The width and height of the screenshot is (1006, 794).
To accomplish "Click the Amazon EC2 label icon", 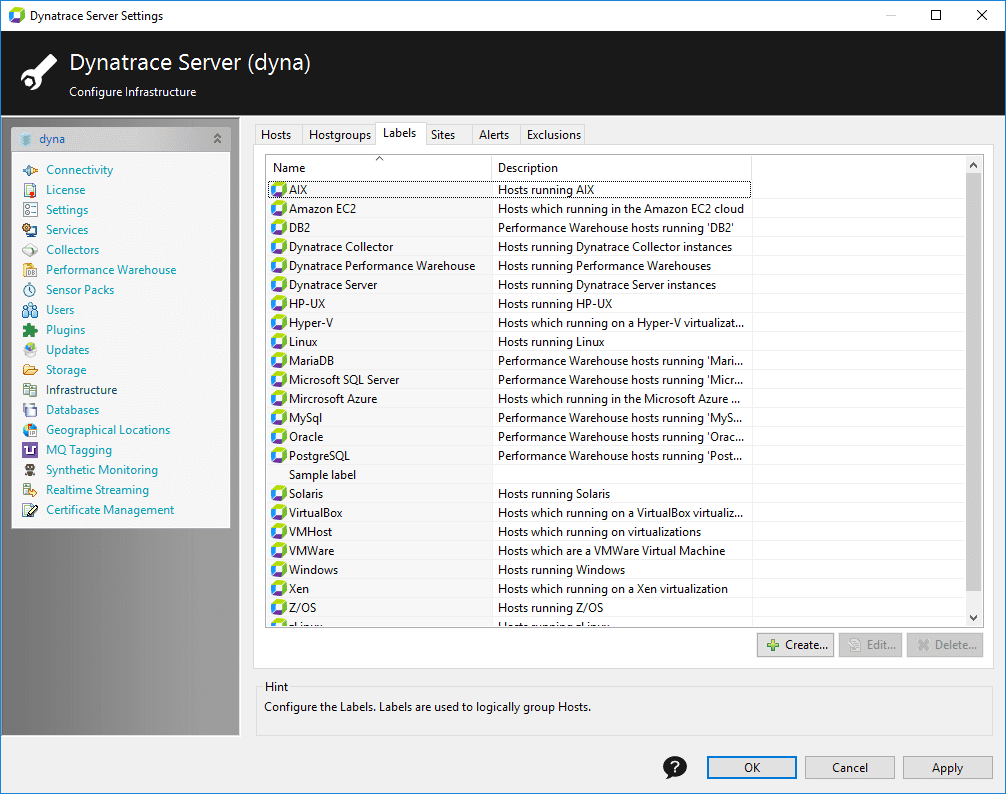I will pos(278,209).
